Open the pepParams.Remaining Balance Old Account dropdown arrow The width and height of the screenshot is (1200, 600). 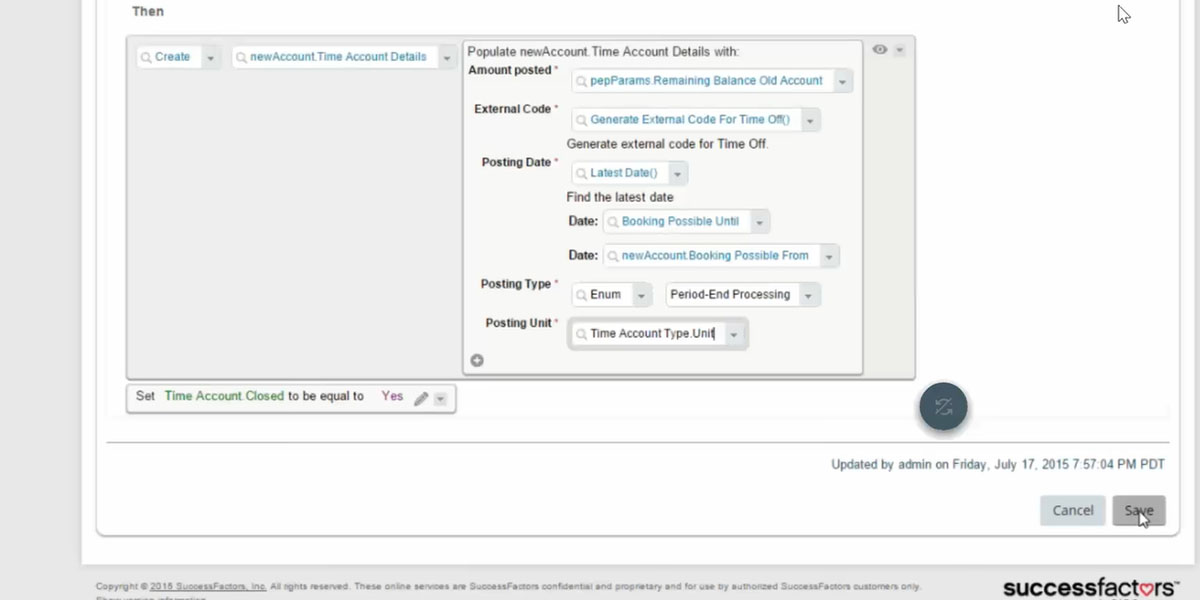[x=842, y=82]
